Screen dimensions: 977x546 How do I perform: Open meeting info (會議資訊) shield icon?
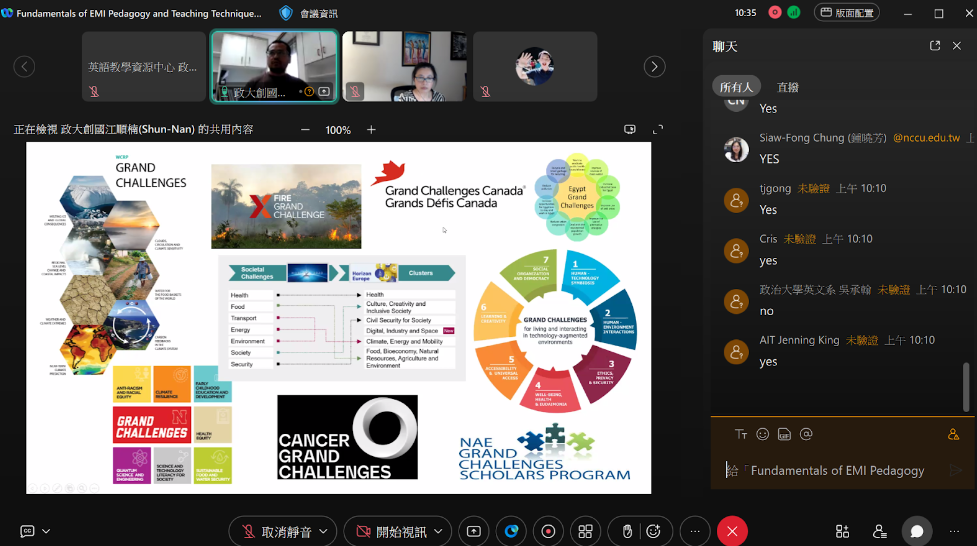click(286, 13)
